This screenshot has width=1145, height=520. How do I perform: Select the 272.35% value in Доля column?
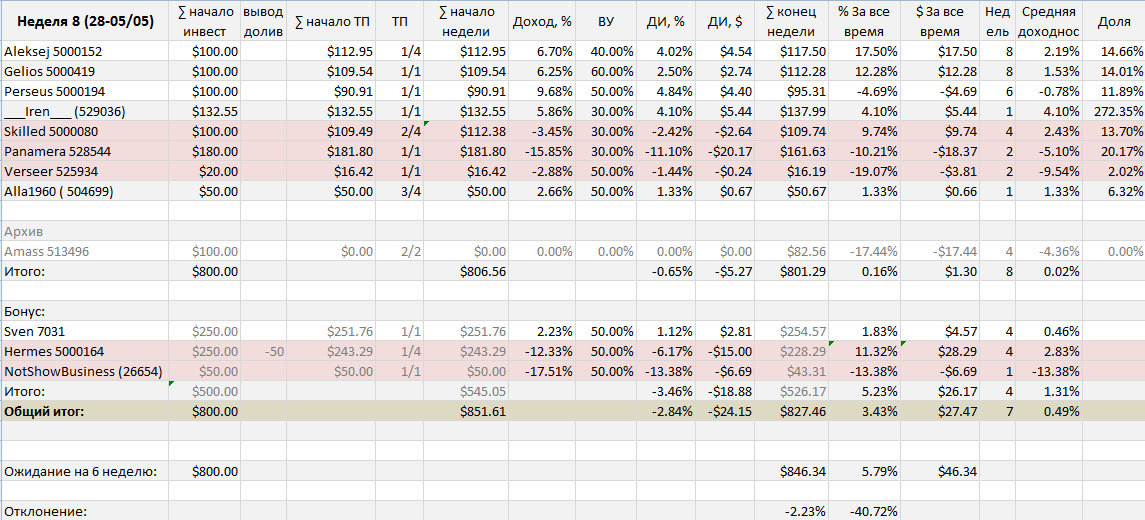[1113, 111]
